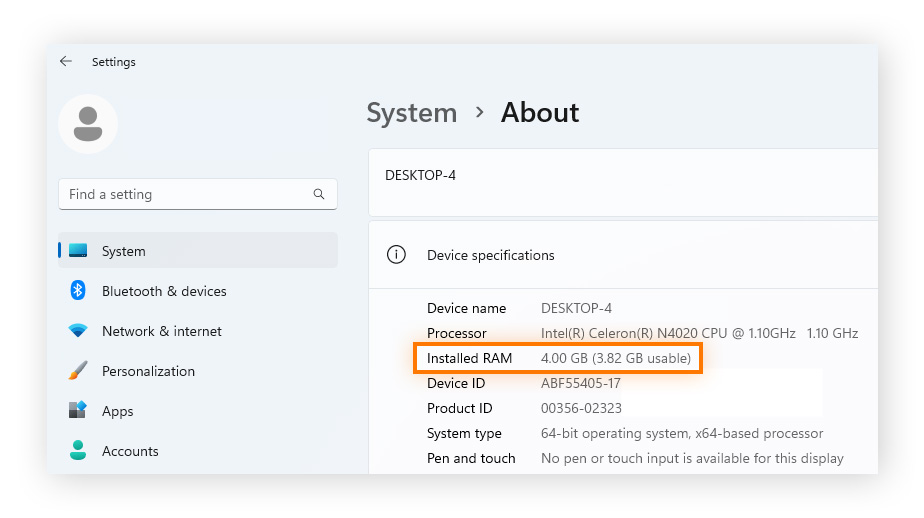
Task: Select the Accounts person icon
Action: tap(78, 450)
